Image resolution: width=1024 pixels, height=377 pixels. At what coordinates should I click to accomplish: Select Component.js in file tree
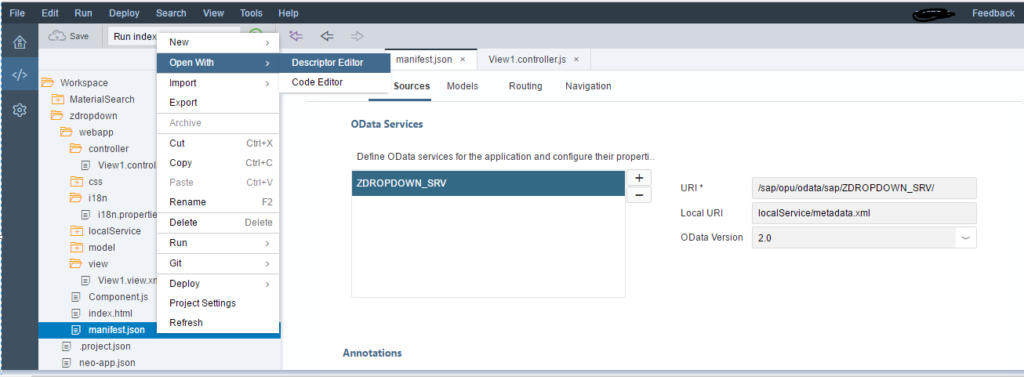click(118, 297)
